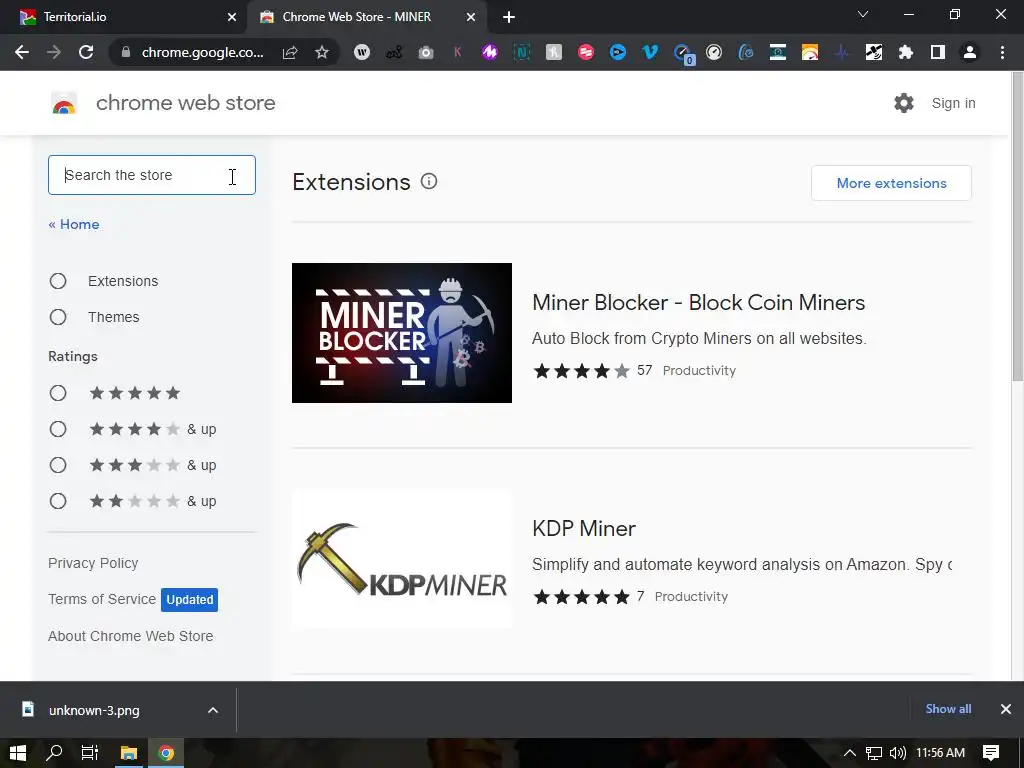Open Chrome Web Store settings gear
This screenshot has height=768, width=1024.
(904, 103)
